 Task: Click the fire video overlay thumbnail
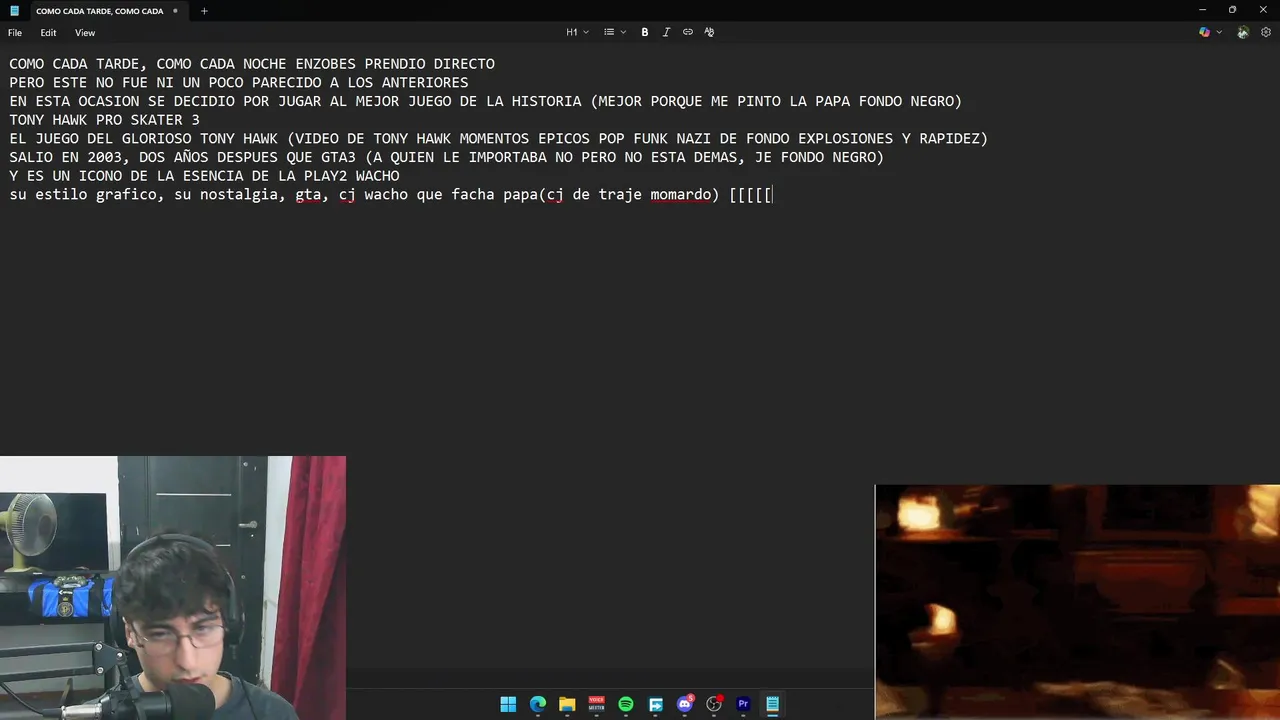pos(1077,602)
